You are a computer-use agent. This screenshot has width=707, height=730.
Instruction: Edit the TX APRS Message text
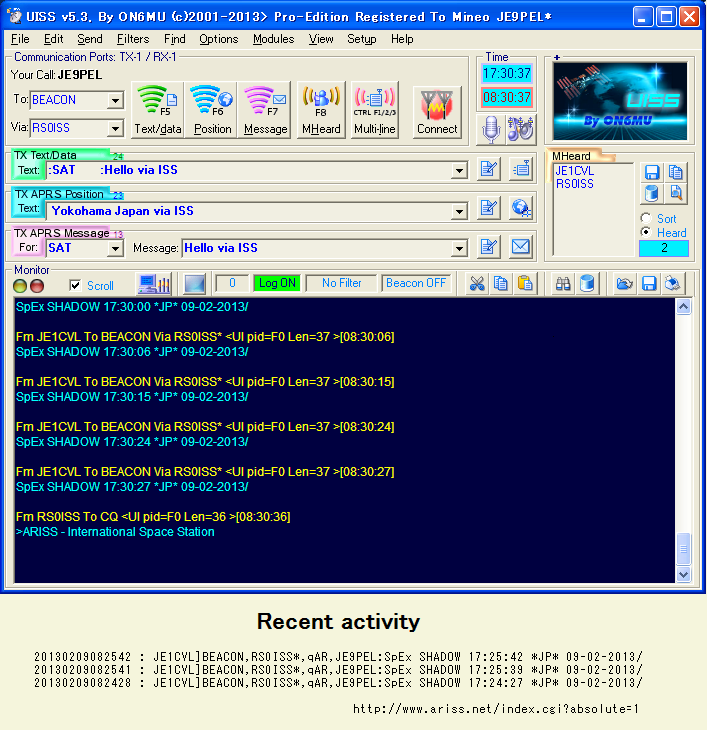[489, 247]
